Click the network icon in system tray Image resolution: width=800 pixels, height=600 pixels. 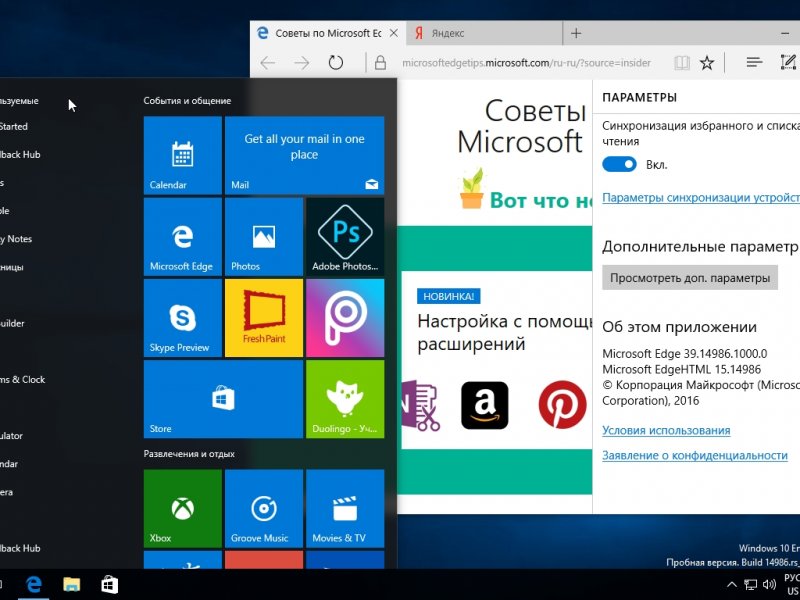tap(751, 584)
